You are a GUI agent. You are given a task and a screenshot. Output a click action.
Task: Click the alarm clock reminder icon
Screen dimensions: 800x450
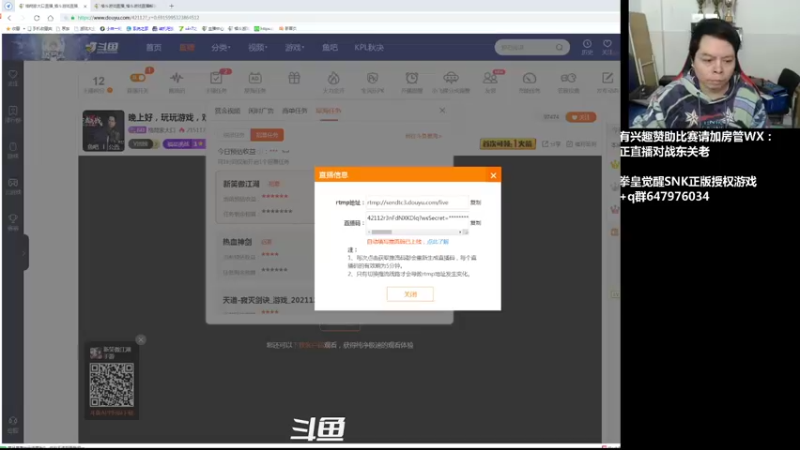click(412, 78)
